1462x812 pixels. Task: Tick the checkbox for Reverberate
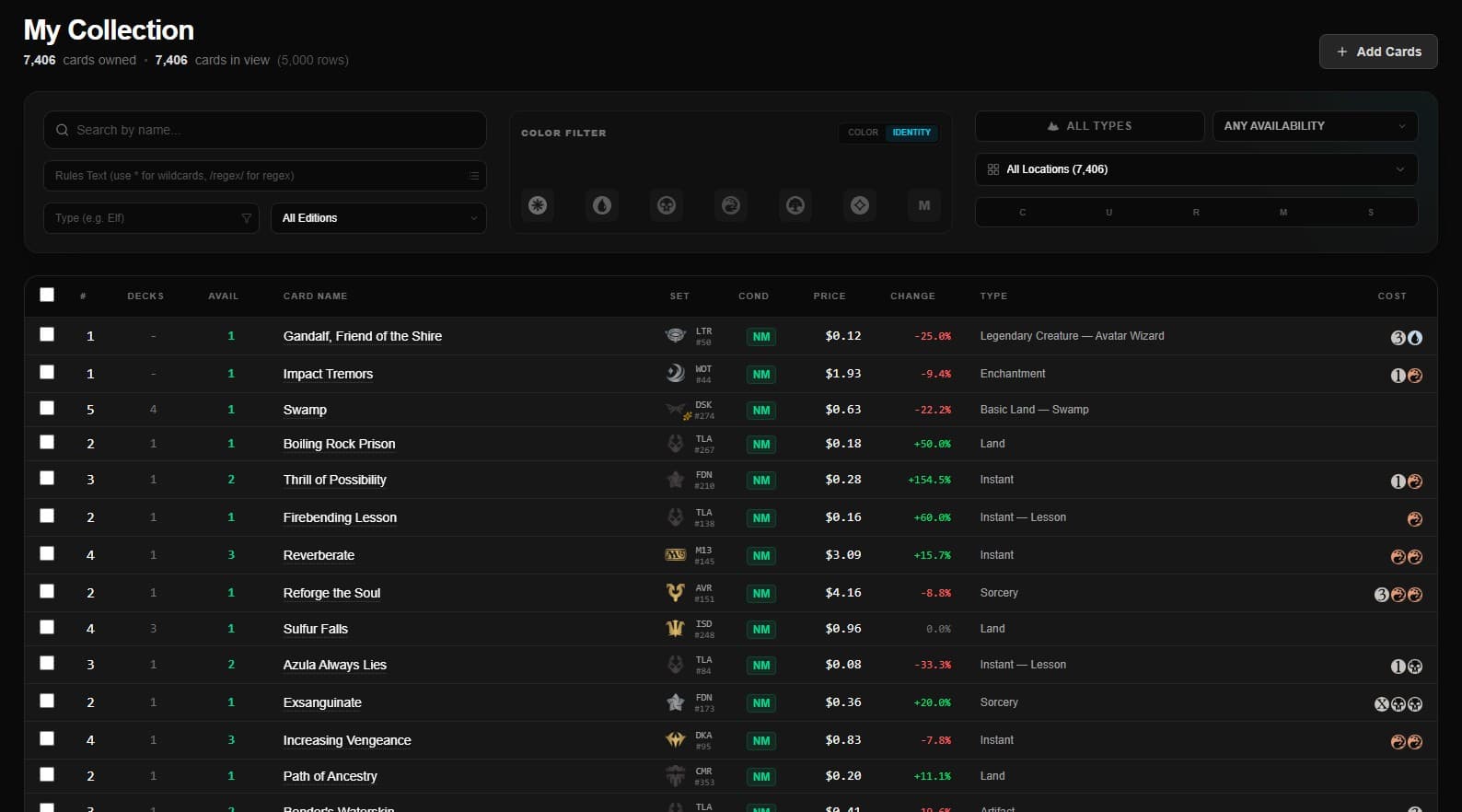(x=47, y=553)
